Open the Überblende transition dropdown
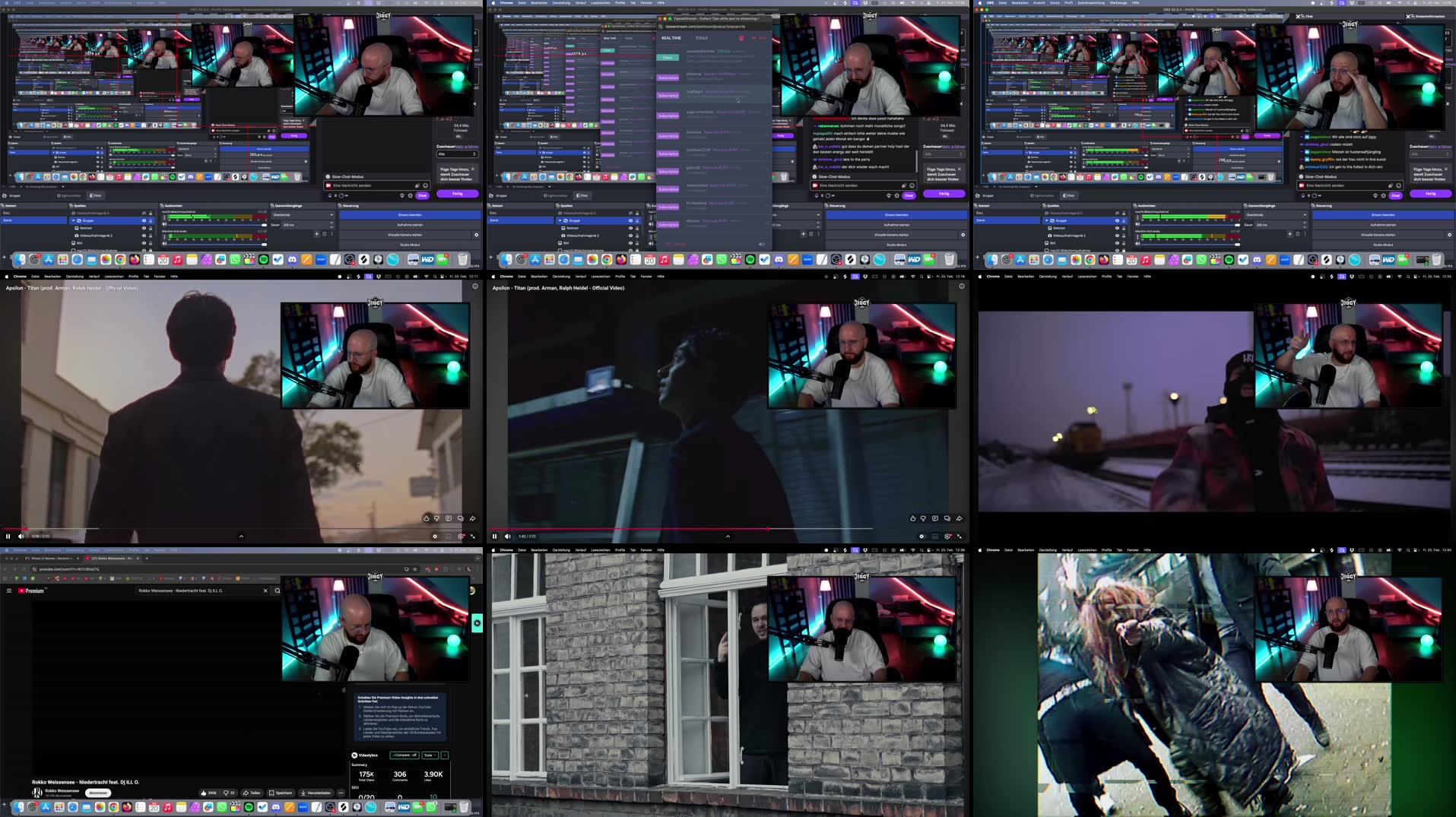Screen dimensions: 1456x817 pos(303,214)
